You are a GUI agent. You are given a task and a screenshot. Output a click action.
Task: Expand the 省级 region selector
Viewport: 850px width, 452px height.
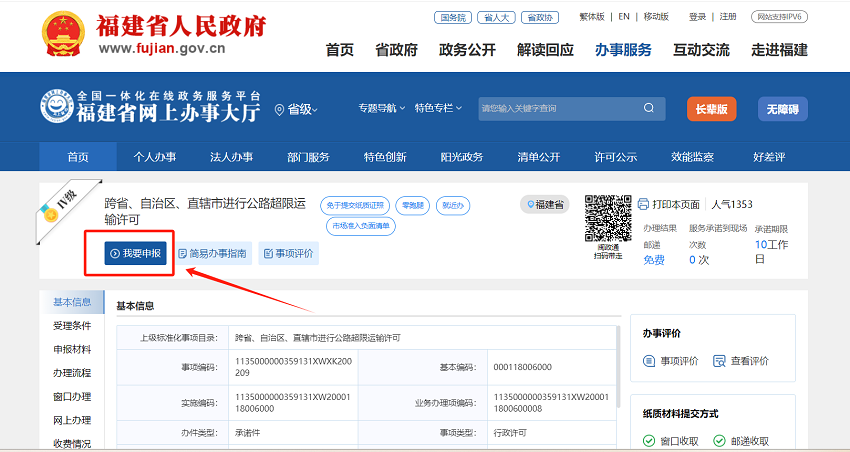(302, 109)
